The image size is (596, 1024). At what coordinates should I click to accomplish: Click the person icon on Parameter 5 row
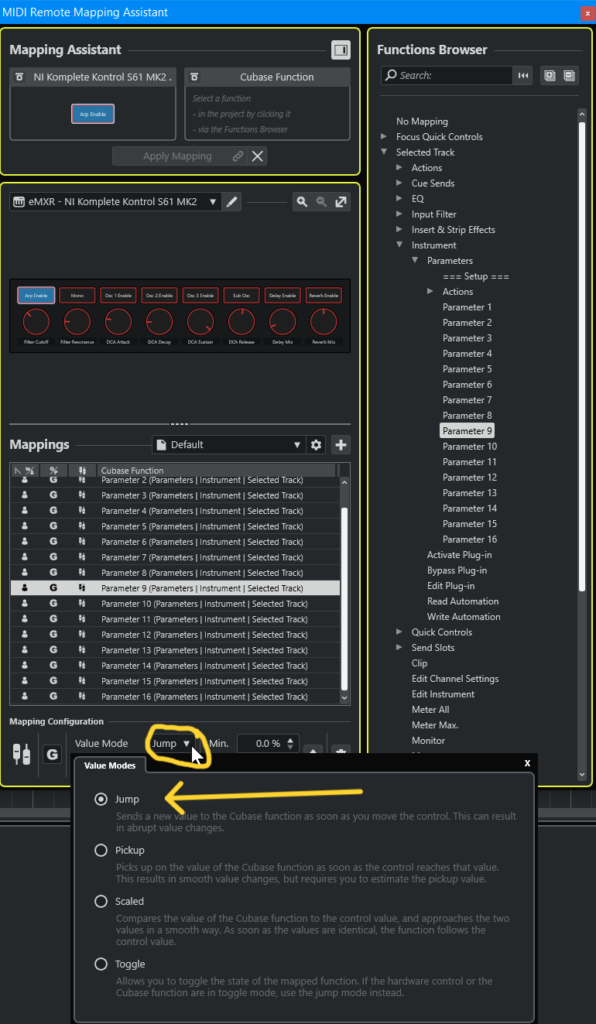point(25,526)
